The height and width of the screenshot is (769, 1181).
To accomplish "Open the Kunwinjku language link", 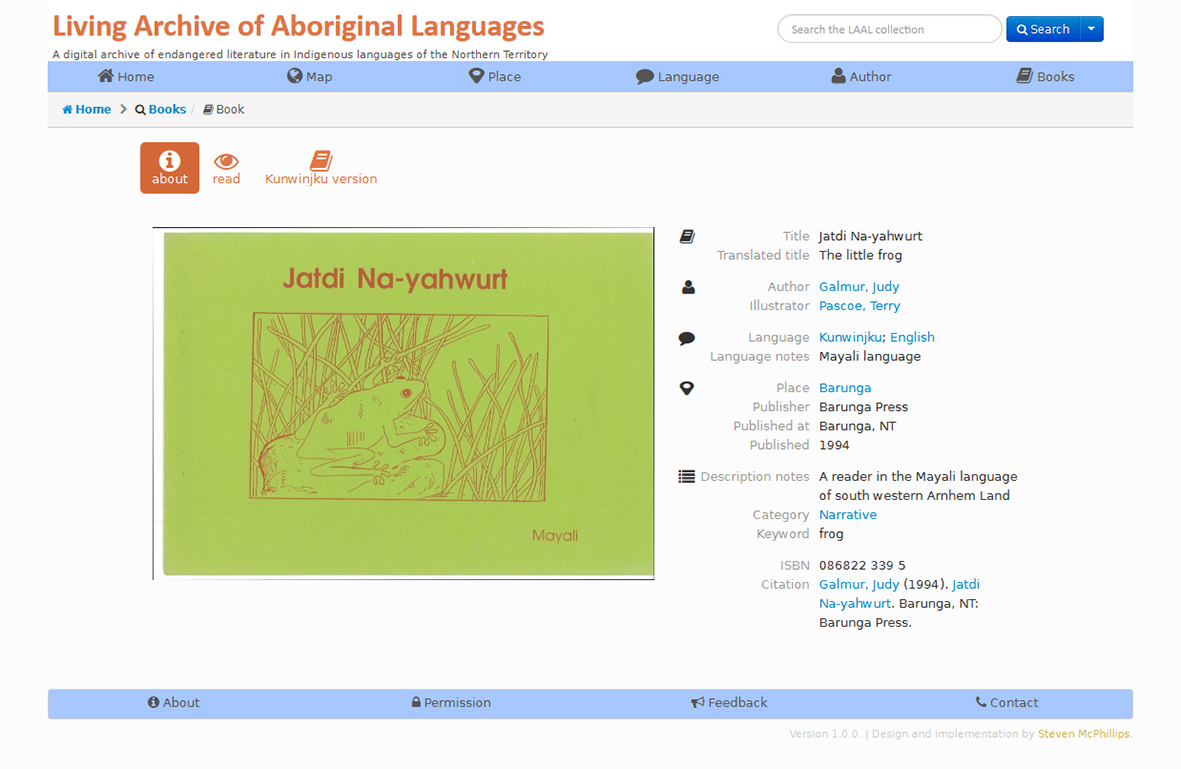I will [x=850, y=337].
